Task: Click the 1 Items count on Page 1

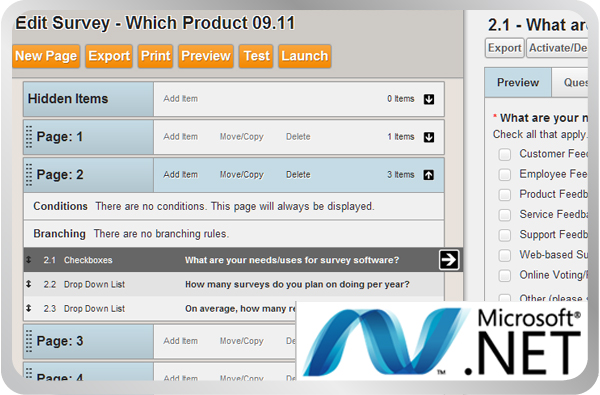Action: tap(401, 137)
